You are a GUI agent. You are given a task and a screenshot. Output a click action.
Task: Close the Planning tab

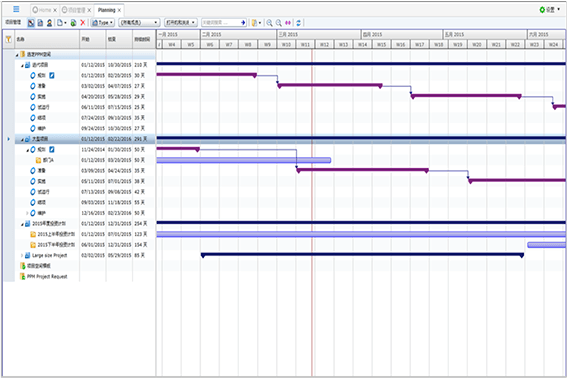click(119, 10)
